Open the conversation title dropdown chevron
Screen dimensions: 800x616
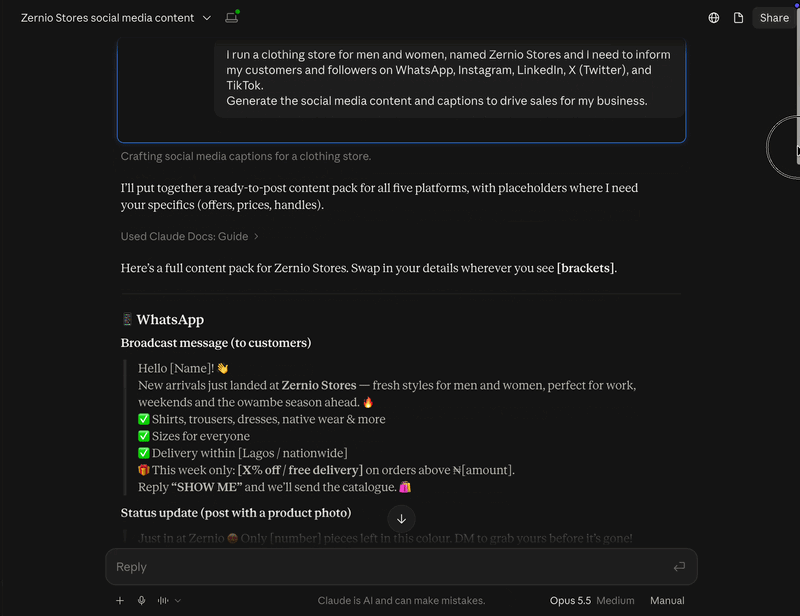(207, 18)
